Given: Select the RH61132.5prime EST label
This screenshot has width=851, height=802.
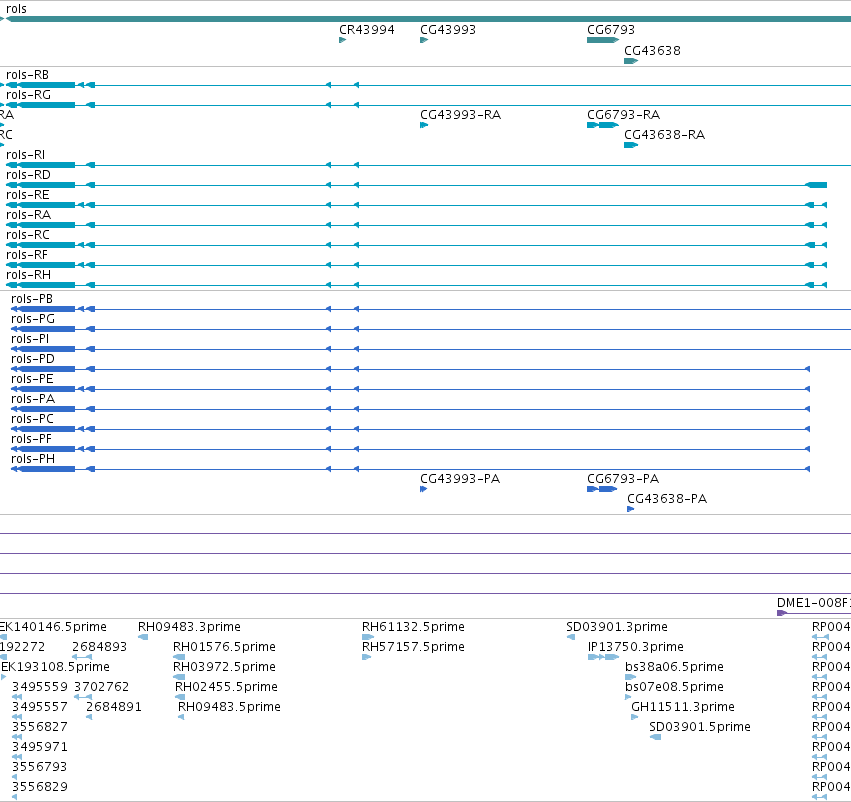Looking at the screenshot, I should point(413,627).
